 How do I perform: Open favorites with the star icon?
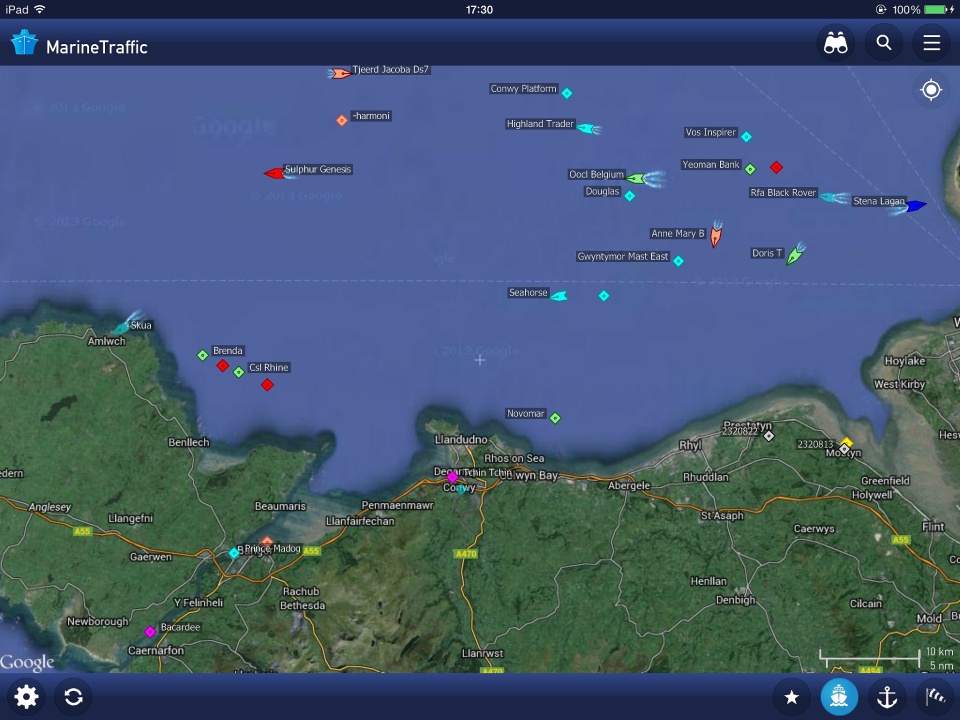pos(791,697)
